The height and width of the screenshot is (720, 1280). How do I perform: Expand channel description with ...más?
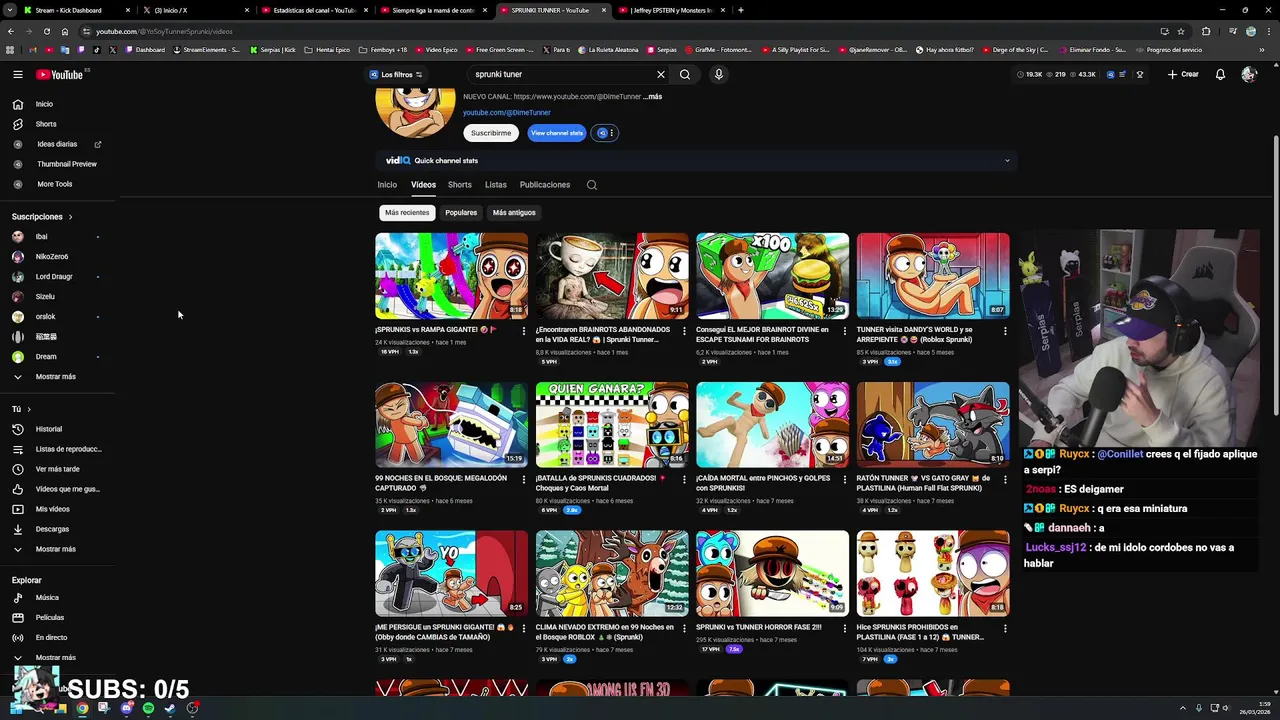(x=652, y=97)
